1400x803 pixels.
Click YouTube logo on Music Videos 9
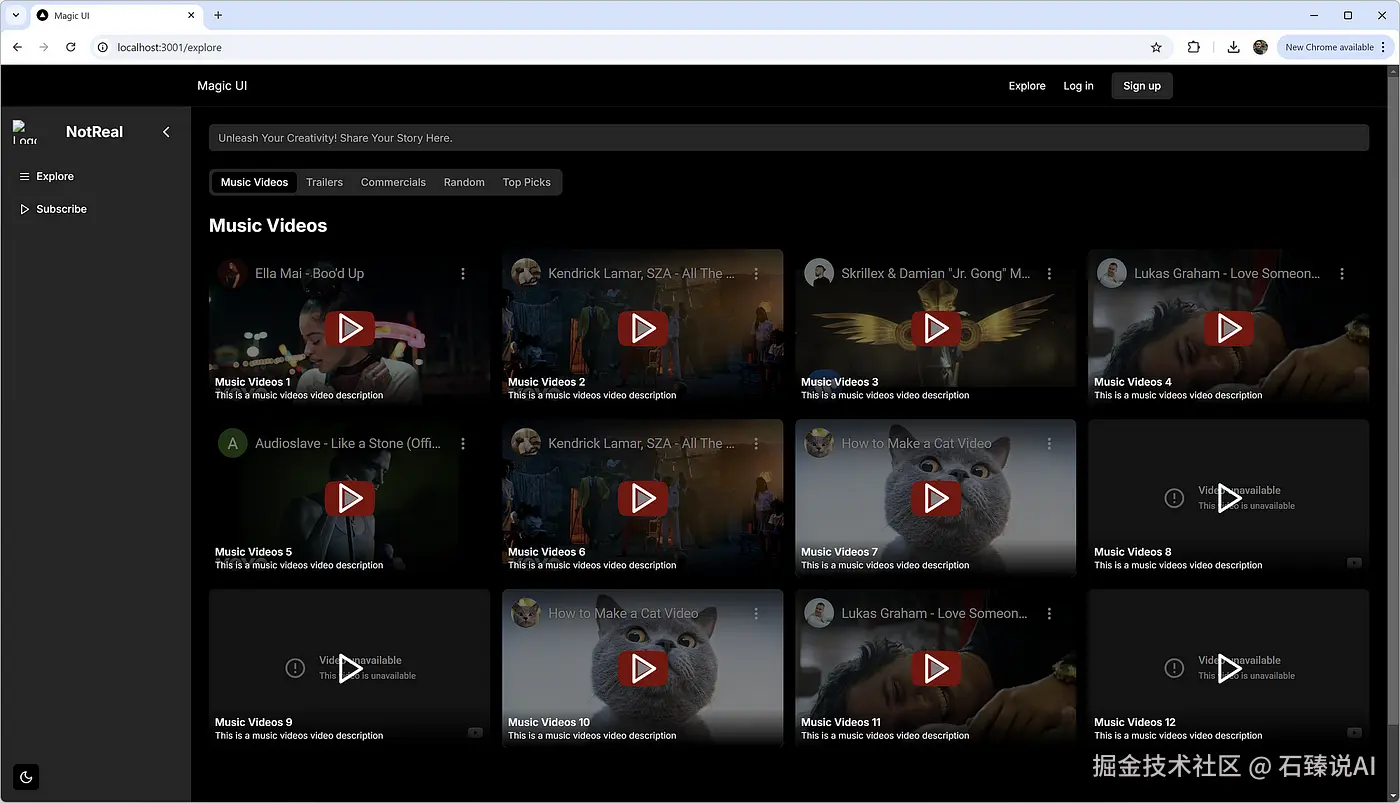pyautogui.click(x=475, y=732)
